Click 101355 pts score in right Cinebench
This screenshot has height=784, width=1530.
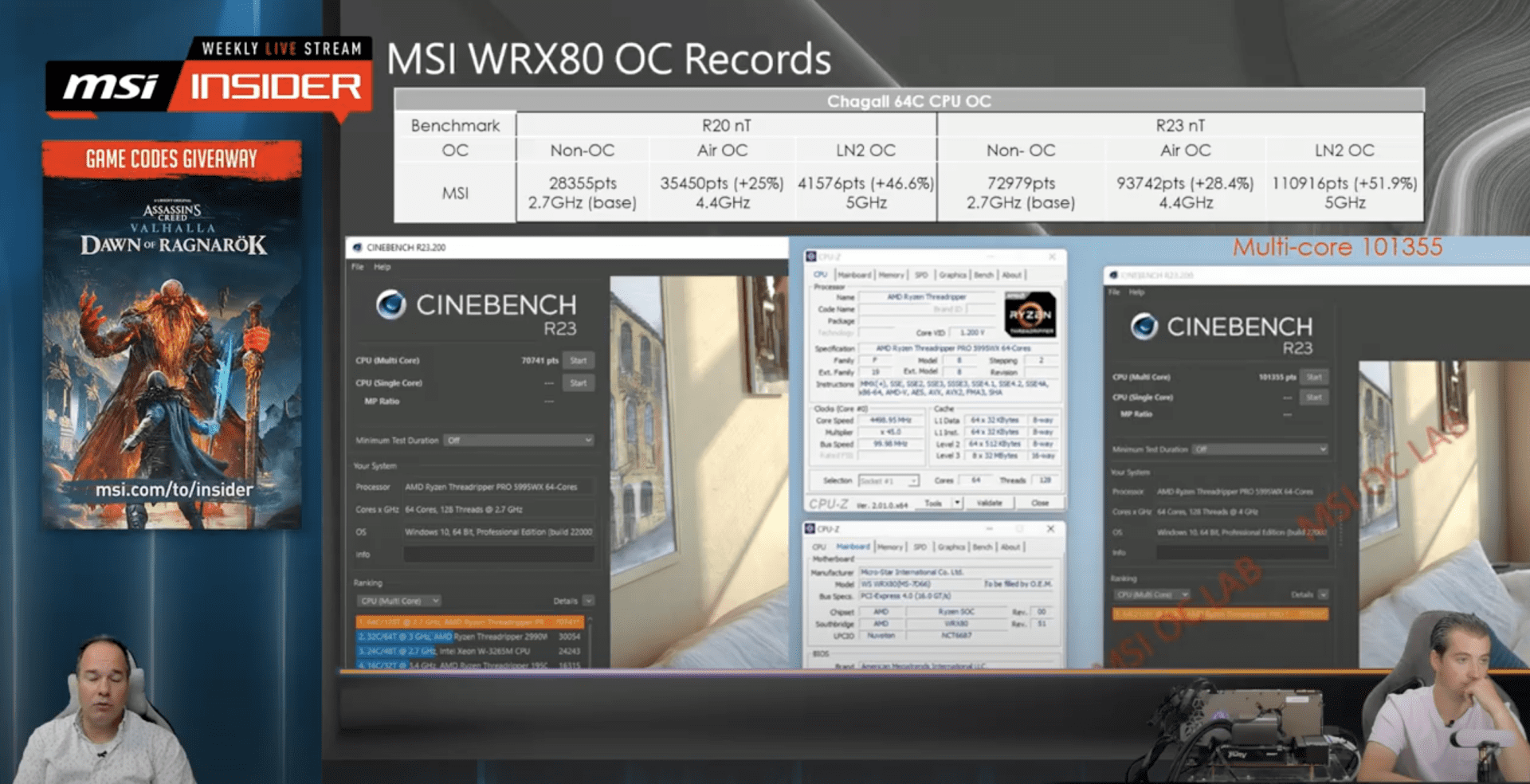tap(1277, 378)
